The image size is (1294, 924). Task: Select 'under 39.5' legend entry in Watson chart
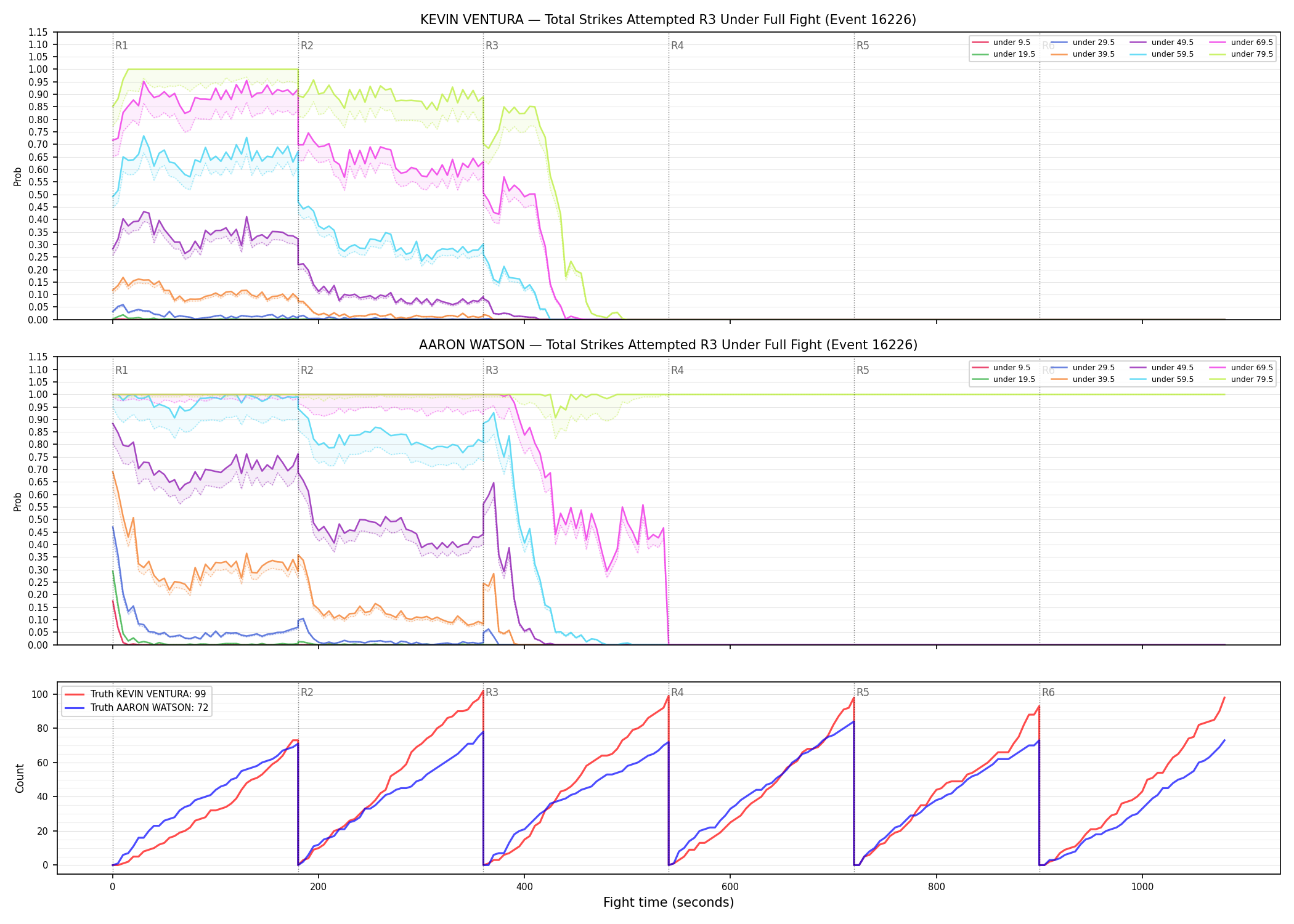coord(1083,379)
